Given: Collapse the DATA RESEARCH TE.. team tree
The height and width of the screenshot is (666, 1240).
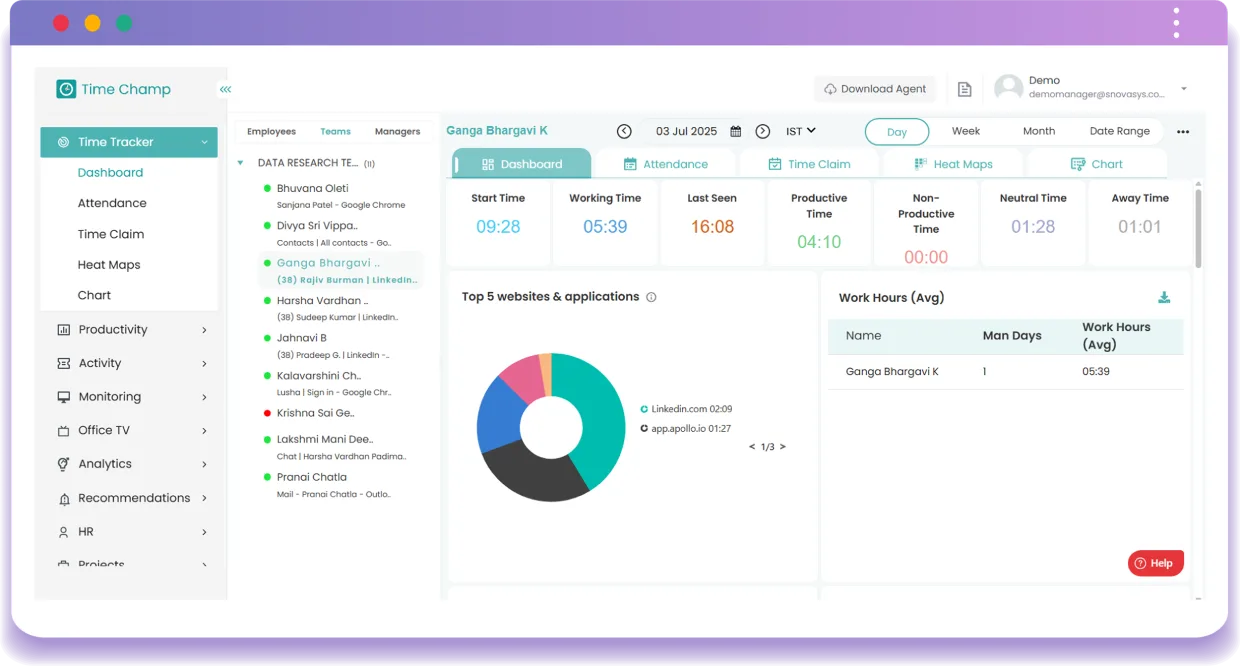Looking at the screenshot, I should pos(241,163).
